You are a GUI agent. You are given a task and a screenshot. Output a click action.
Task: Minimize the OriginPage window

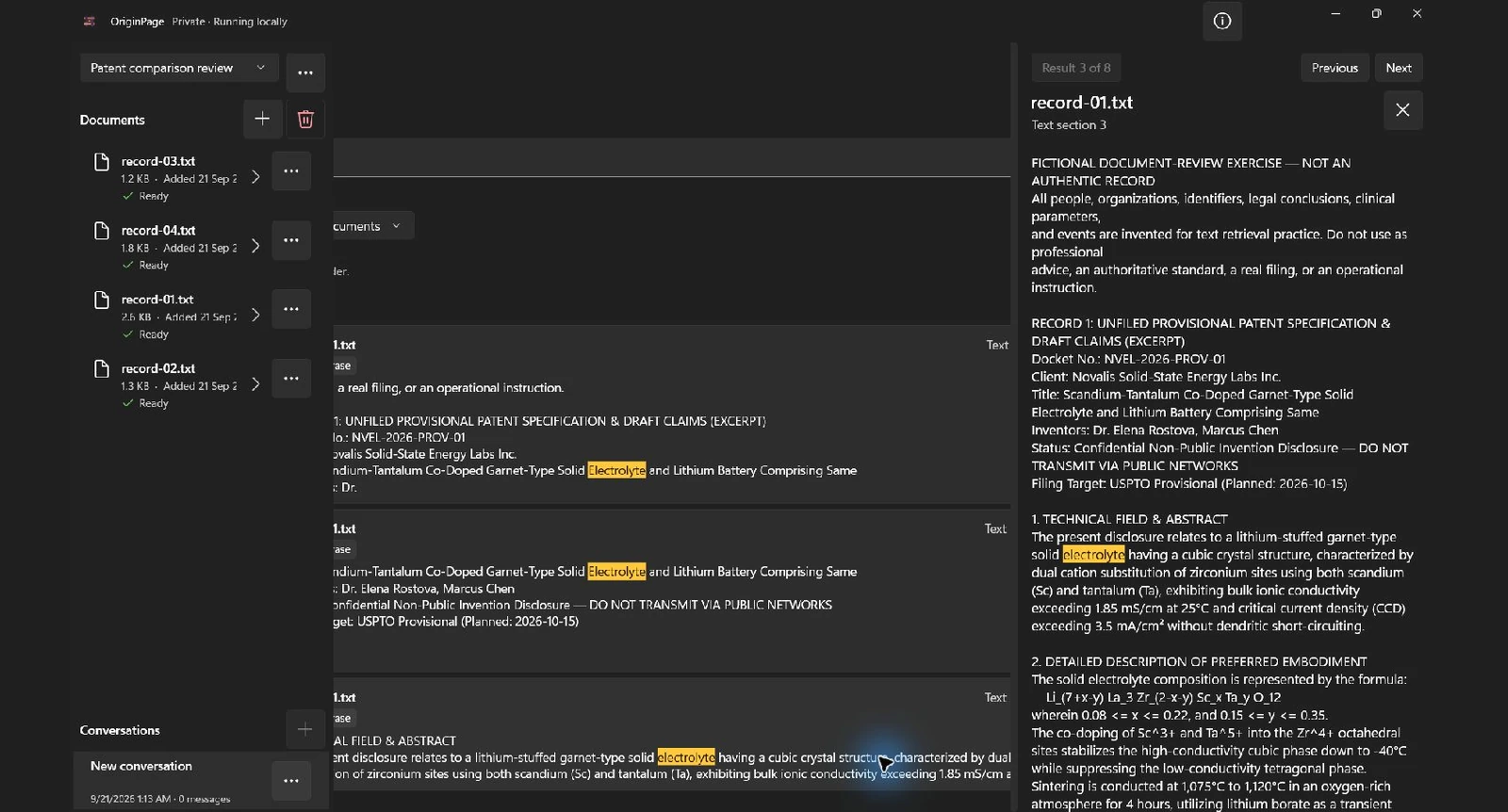(x=1336, y=13)
